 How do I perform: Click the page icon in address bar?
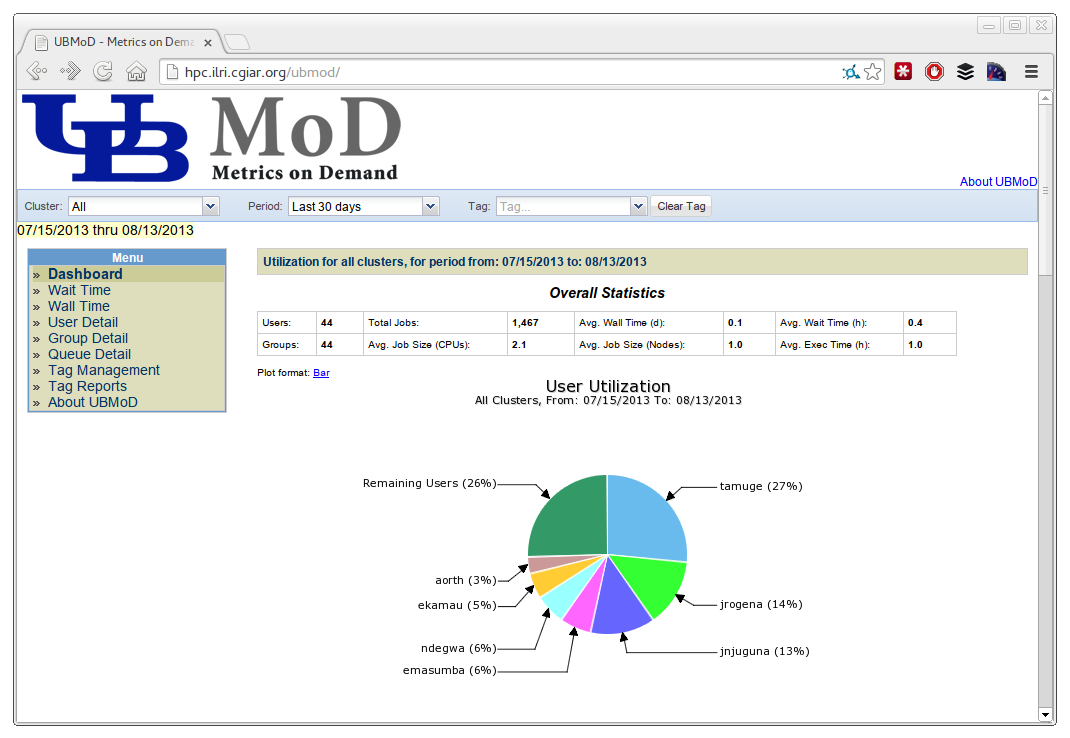click(x=173, y=72)
